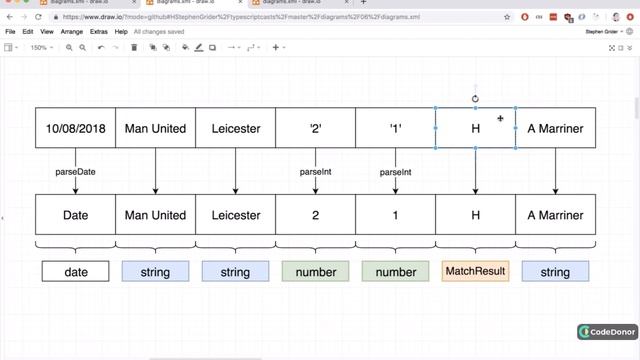Viewport: 640px width, 360px height.
Task: Select the top Man United box
Action: click(x=156, y=128)
